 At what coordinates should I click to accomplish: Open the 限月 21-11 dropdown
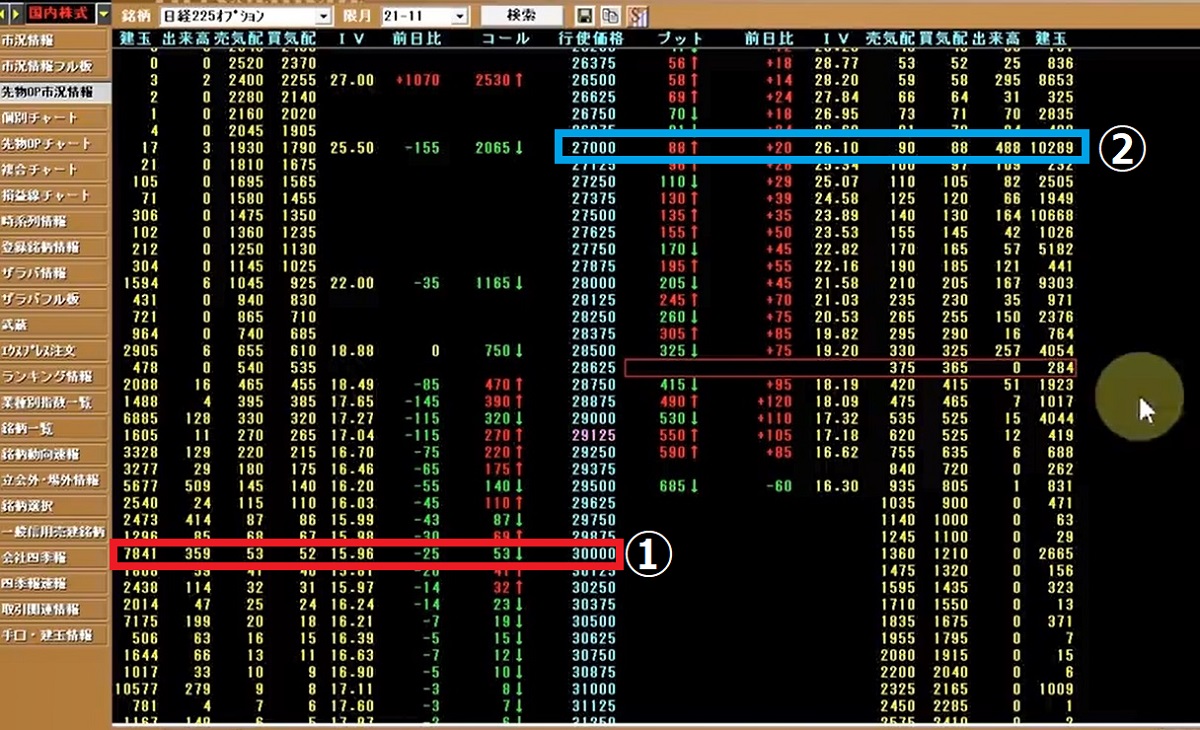(x=459, y=17)
